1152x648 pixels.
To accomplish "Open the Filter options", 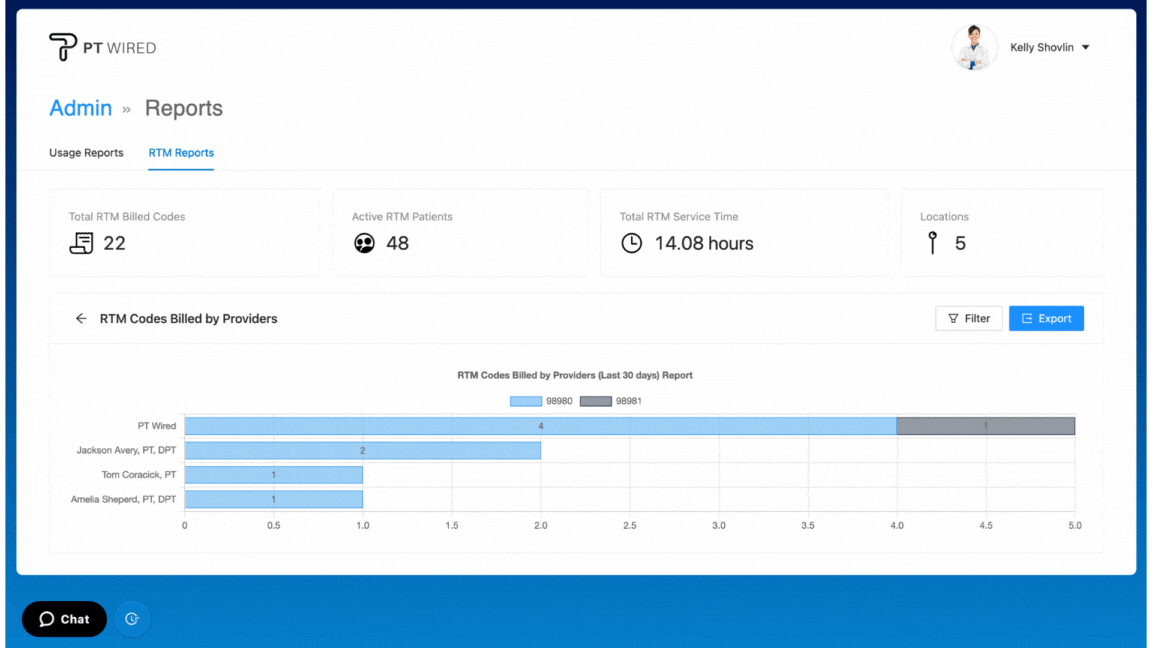I will click(968, 319).
